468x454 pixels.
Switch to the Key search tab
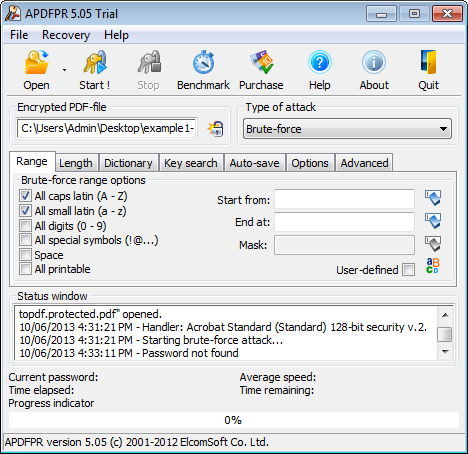click(191, 163)
